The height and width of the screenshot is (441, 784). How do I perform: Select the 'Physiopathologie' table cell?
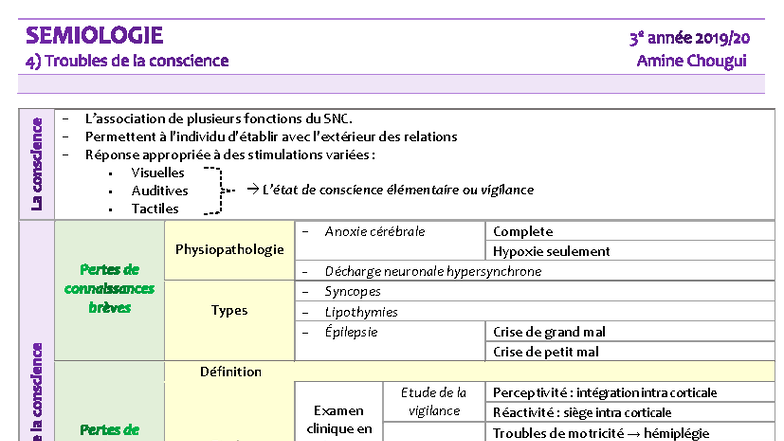click(x=229, y=250)
